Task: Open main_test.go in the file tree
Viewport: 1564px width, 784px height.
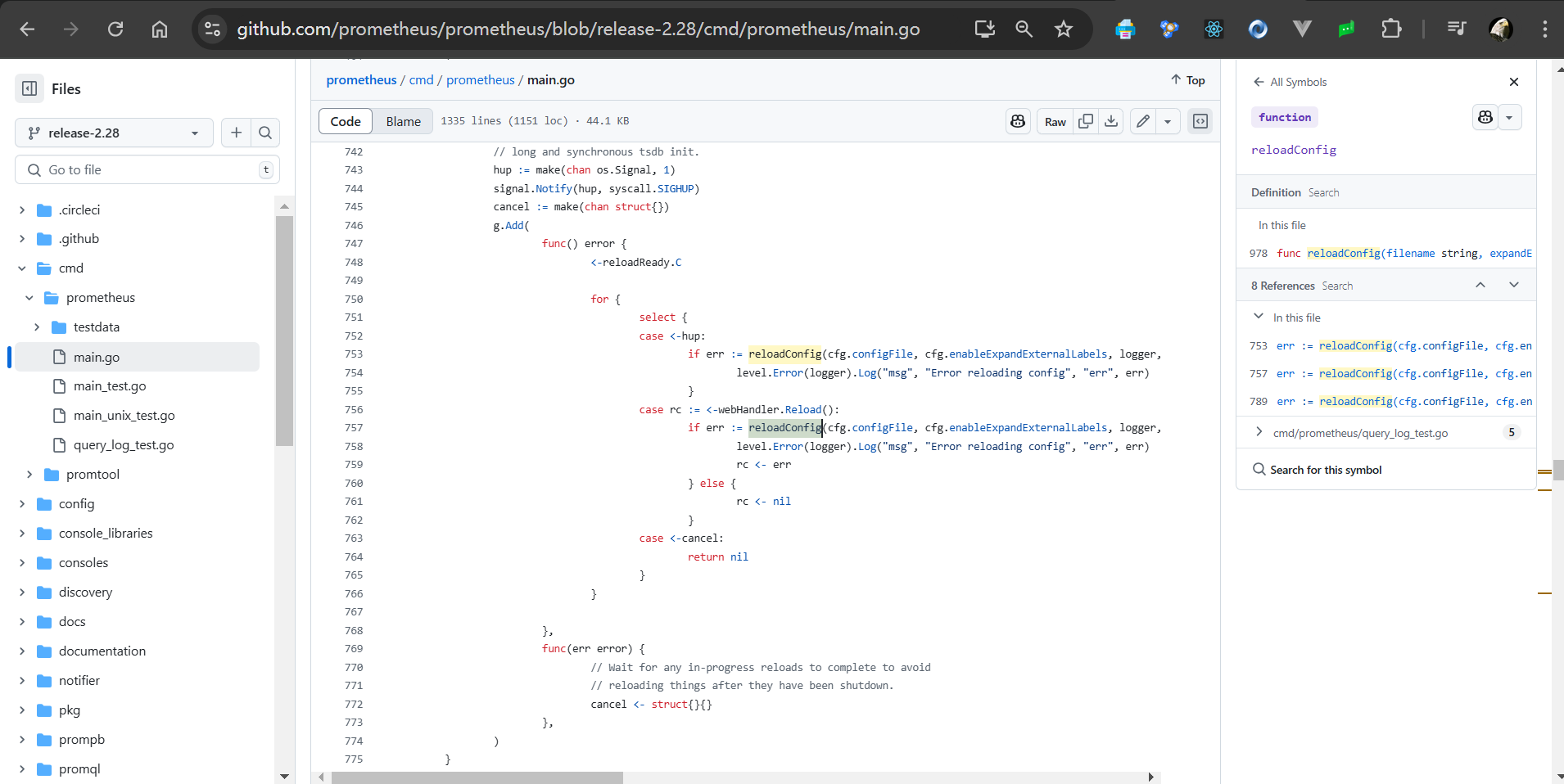Action: coord(110,386)
